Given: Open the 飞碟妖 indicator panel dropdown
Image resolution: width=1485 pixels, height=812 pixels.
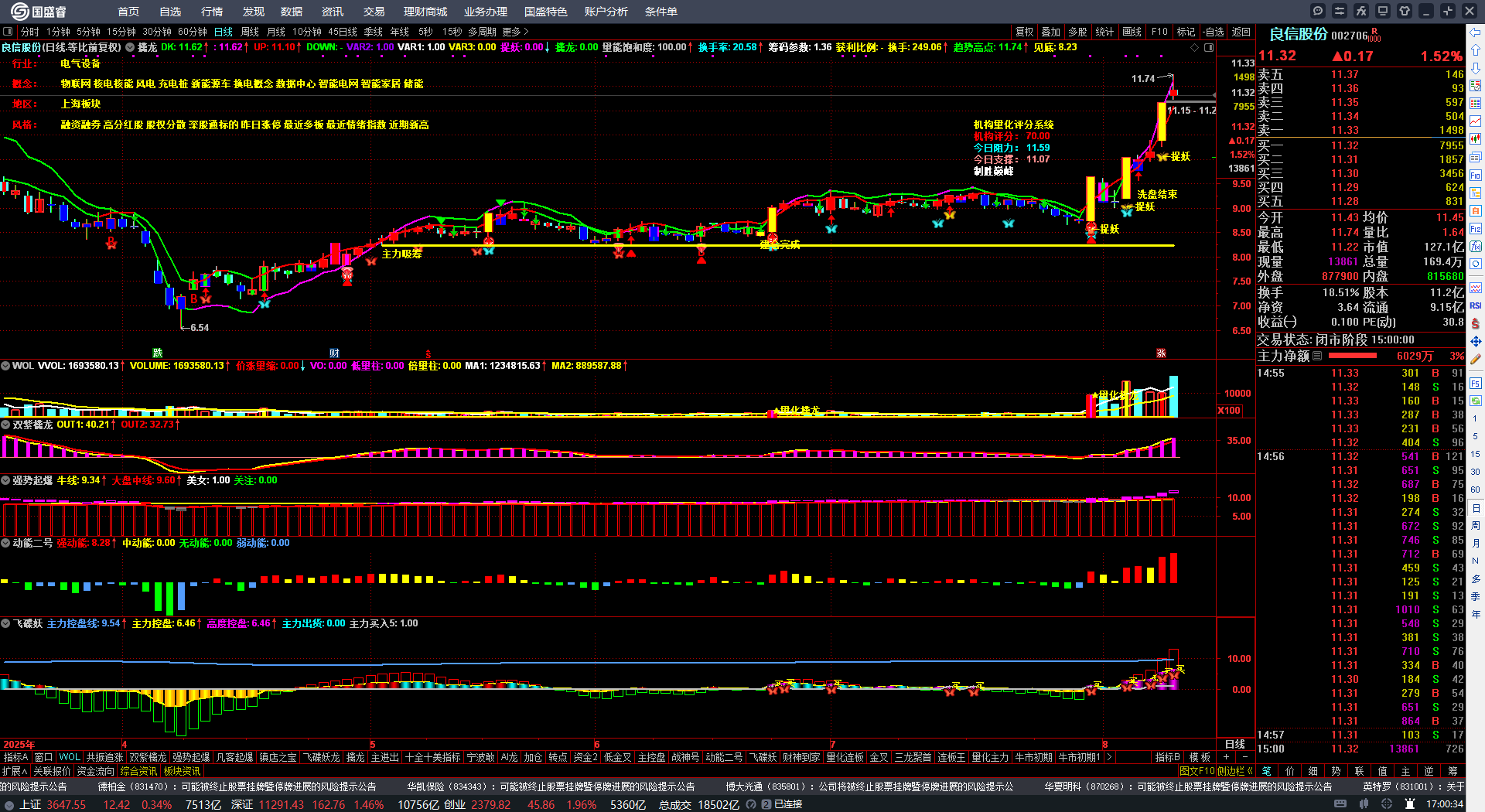Looking at the screenshot, I should pos(6,623).
